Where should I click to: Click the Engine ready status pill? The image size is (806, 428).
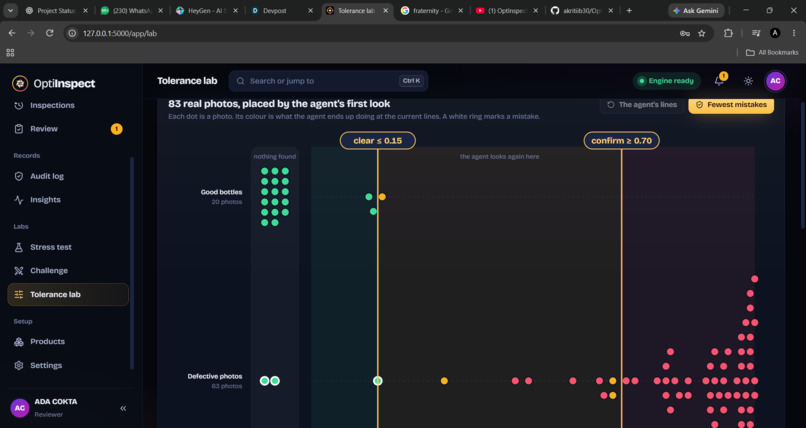667,81
